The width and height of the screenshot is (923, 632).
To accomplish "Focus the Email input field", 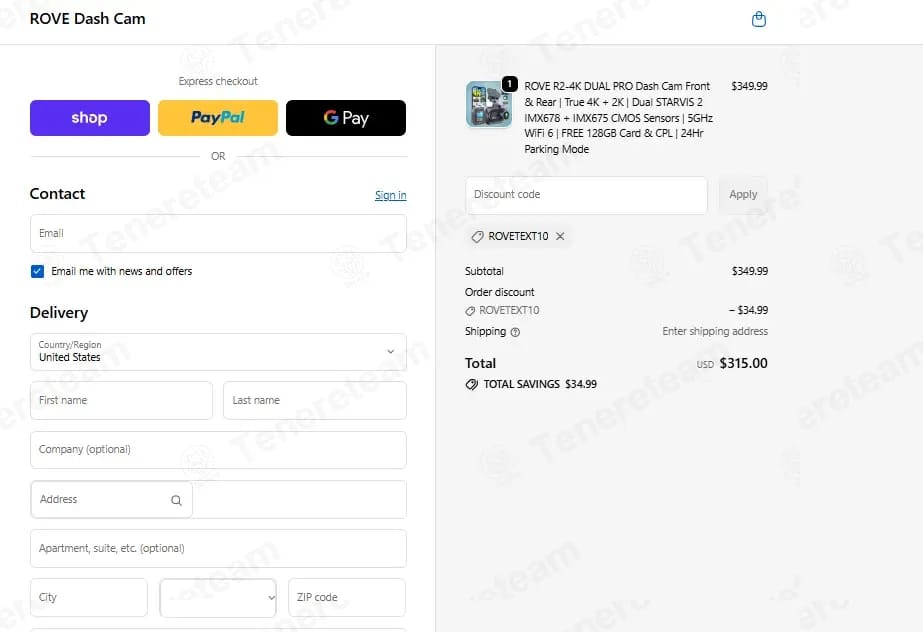I will click(x=218, y=234).
